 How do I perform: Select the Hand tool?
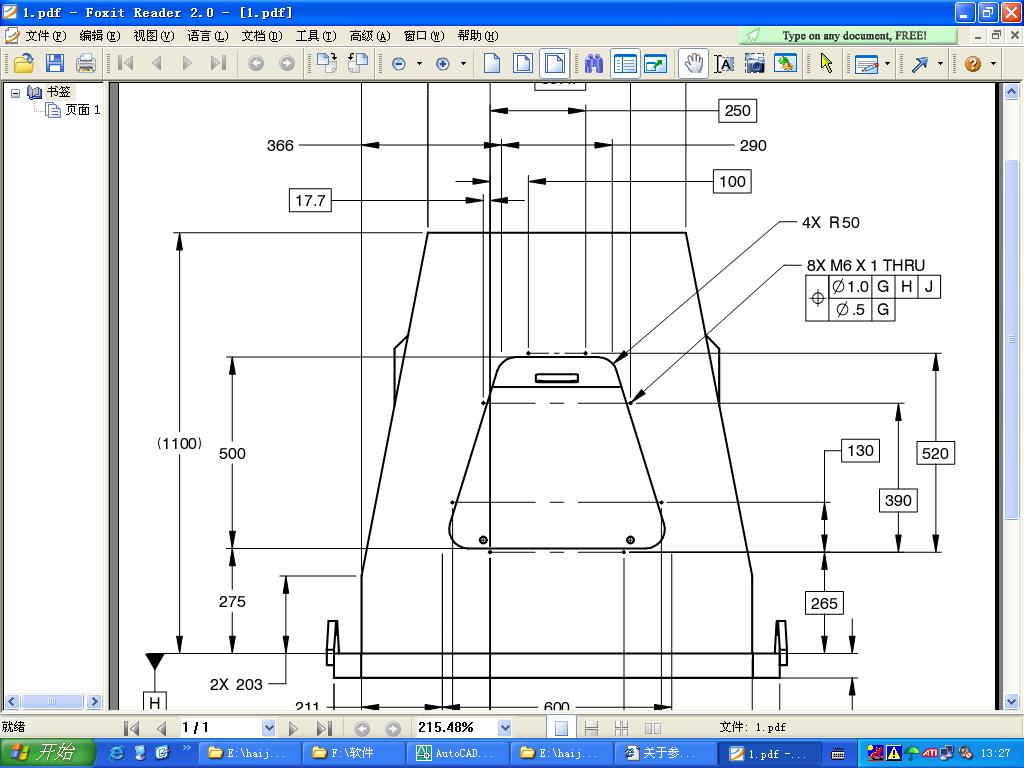click(694, 63)
